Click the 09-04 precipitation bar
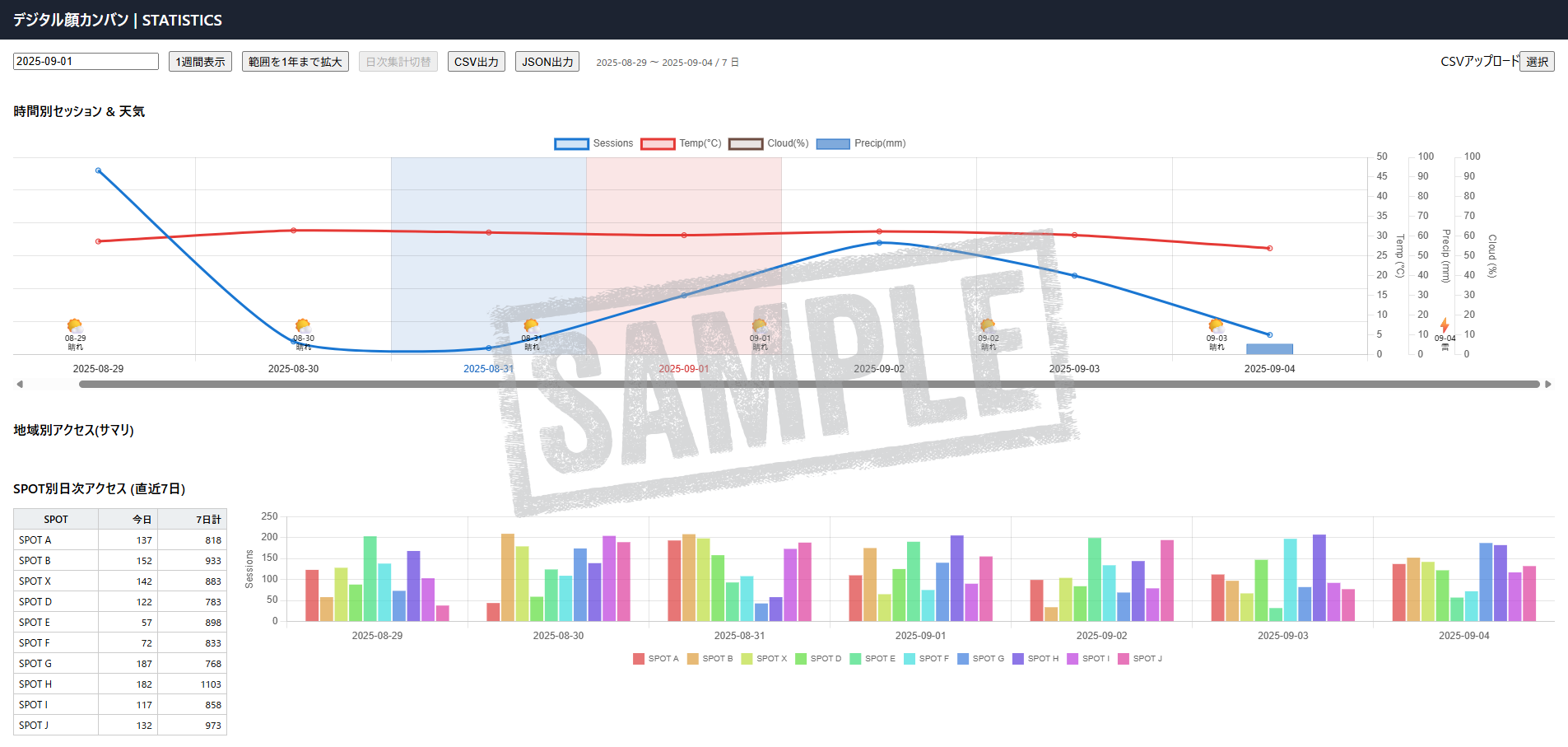Screen dimensions: 1568x747 [1269, 349]
